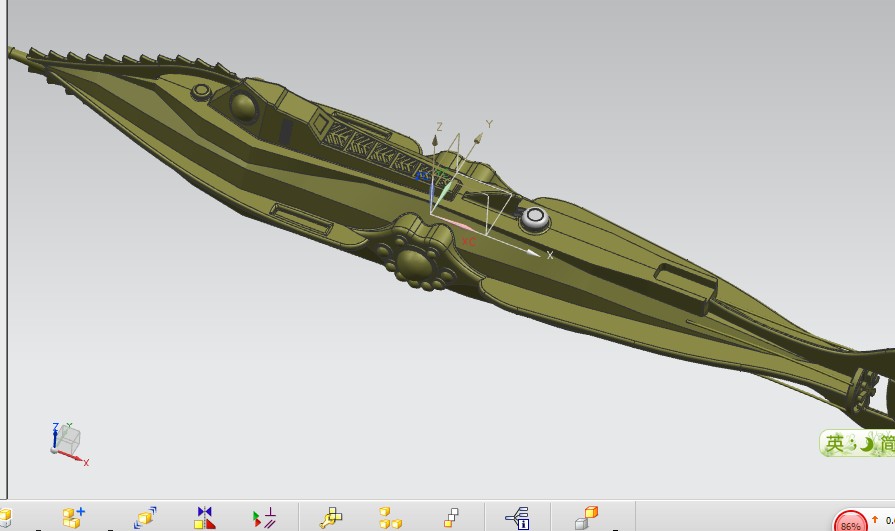Open the Assembly Constraints tool
895x531 pixels.
[x=264, y=518]
